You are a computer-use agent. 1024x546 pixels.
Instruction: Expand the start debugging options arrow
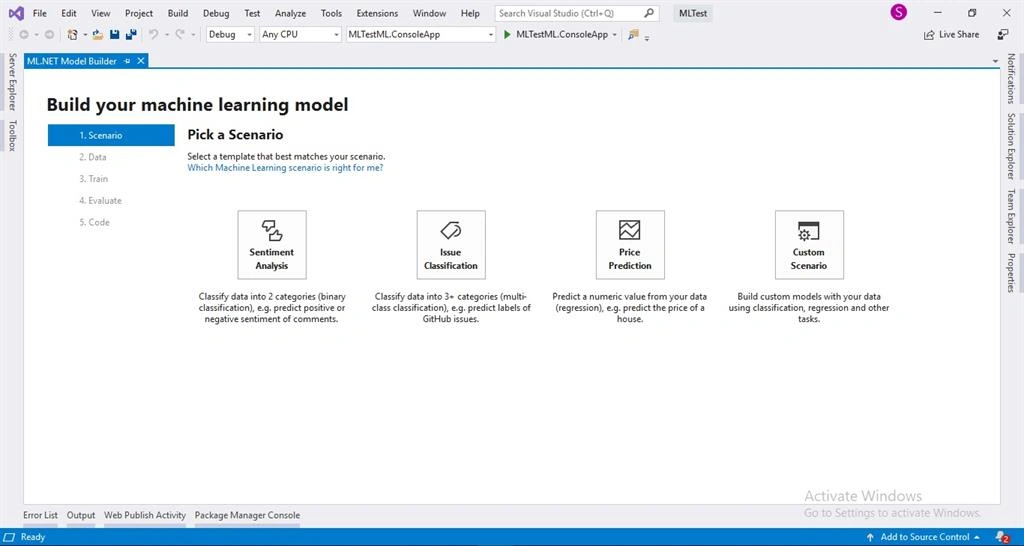click(x=615, y=35)
